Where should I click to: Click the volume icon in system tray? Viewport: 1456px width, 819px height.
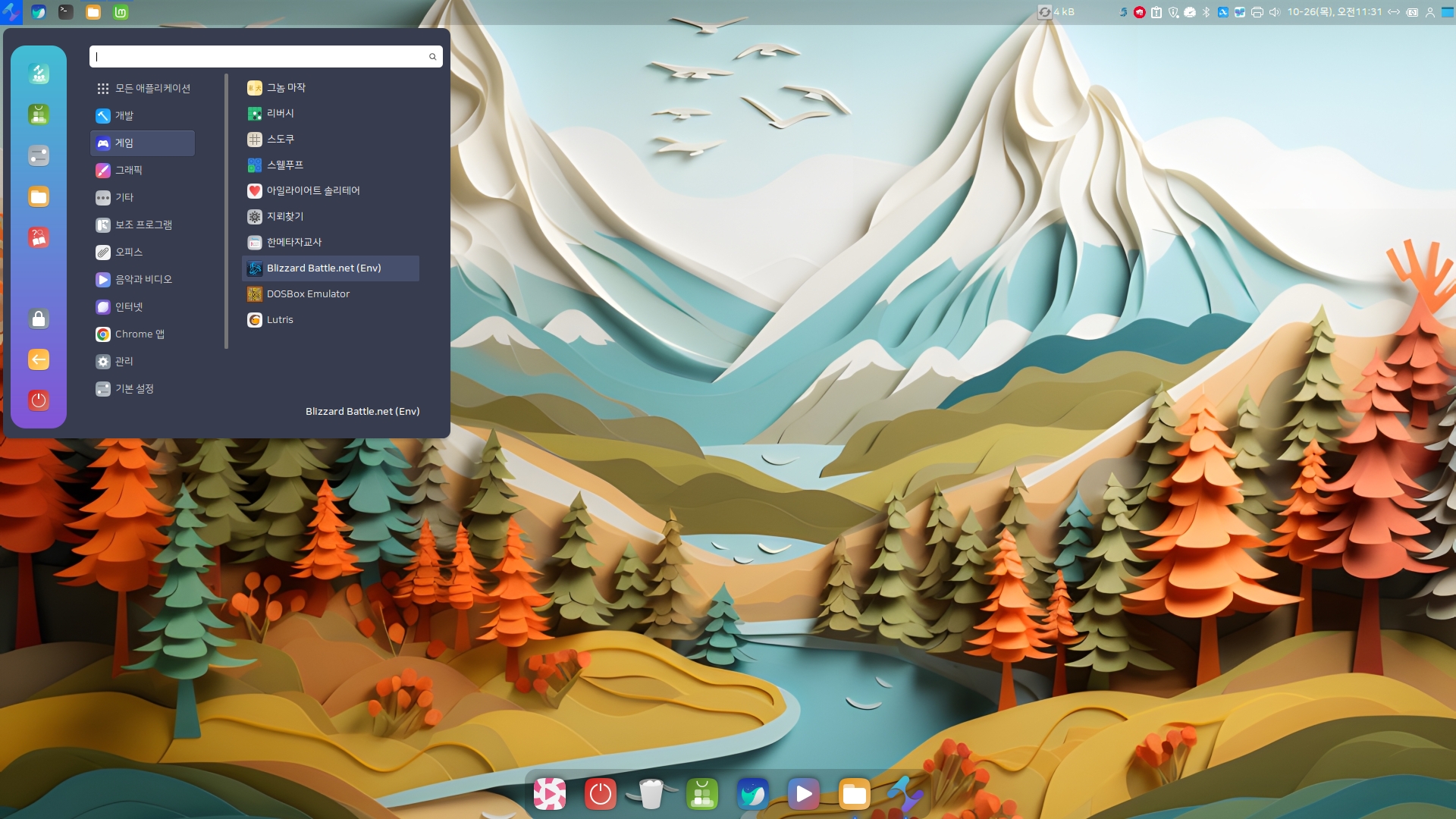coord(1275,12)
